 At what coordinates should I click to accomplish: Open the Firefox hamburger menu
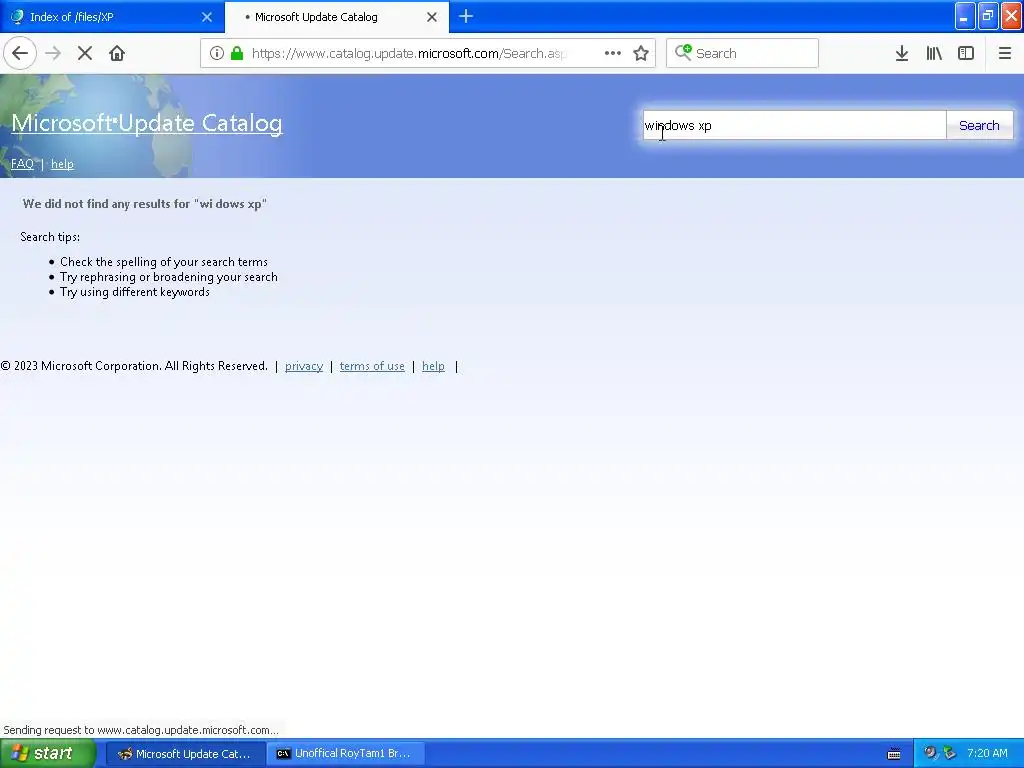(1005, 53)
